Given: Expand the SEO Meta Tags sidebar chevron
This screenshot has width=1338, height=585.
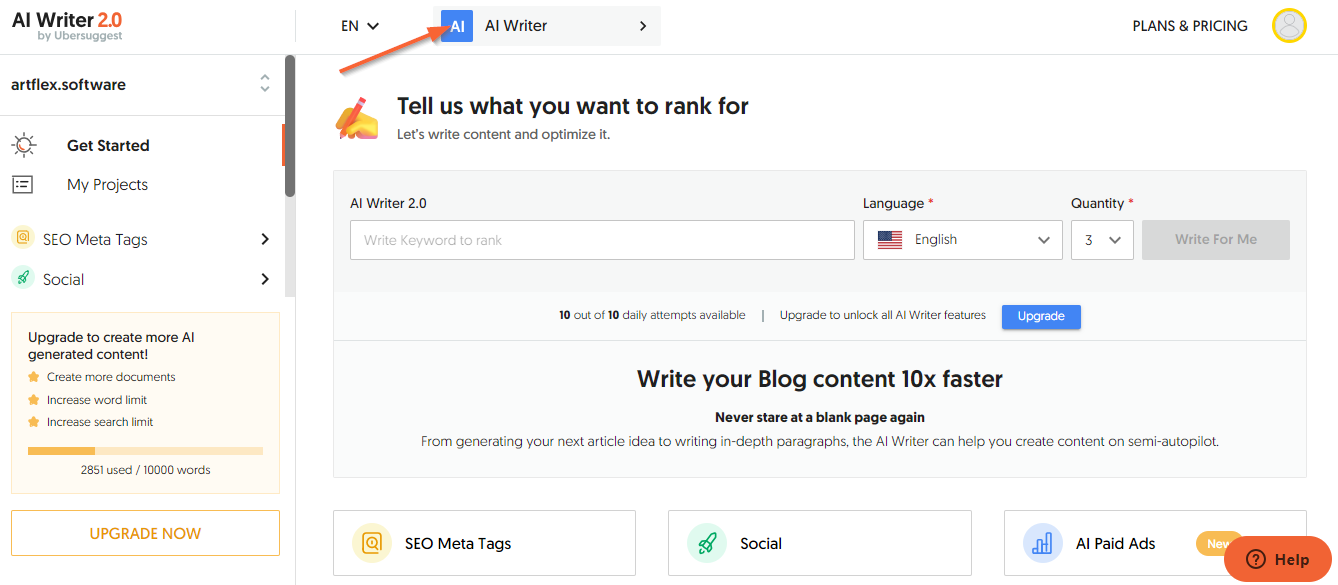Looking at the screenshot, I should [x=265, y=239].
